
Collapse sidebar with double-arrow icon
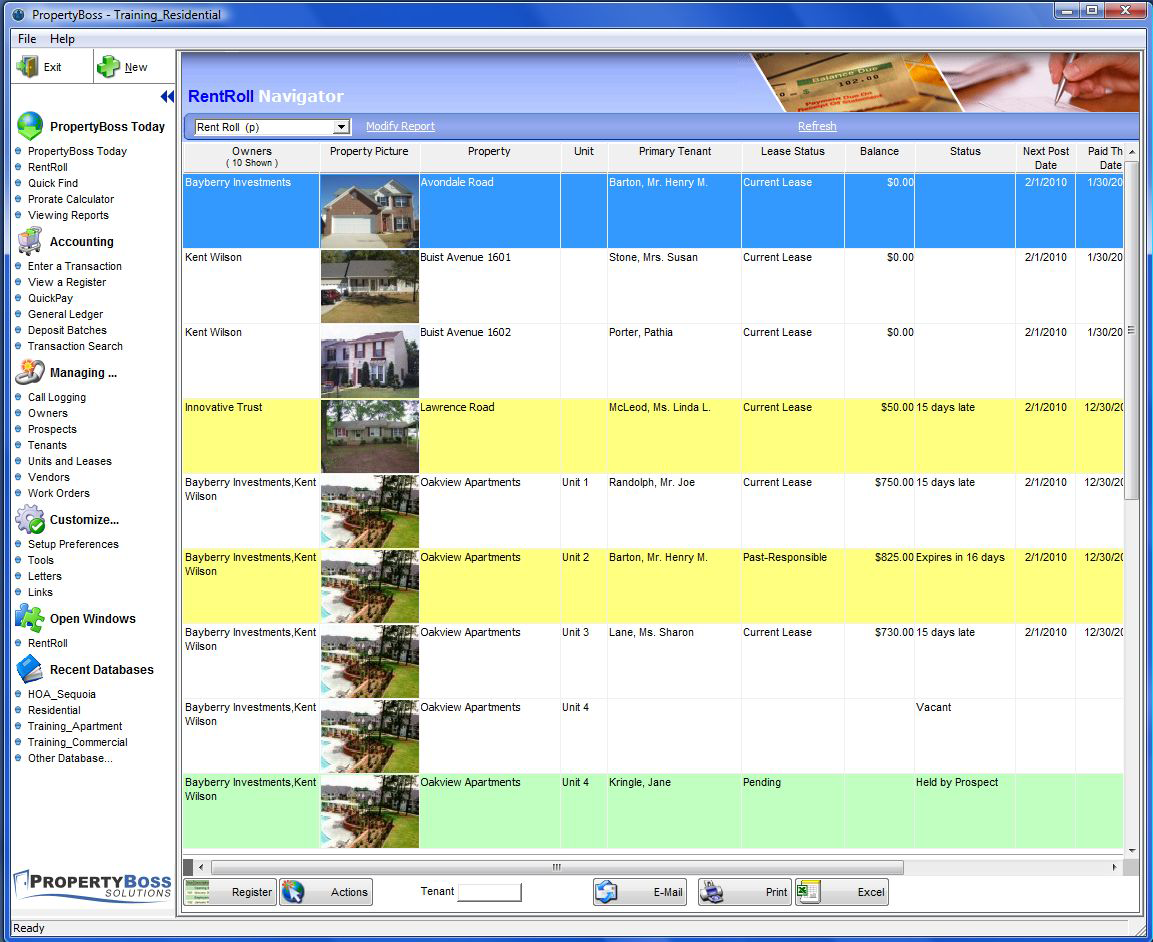pyautogui.click(x=167, y=96)
